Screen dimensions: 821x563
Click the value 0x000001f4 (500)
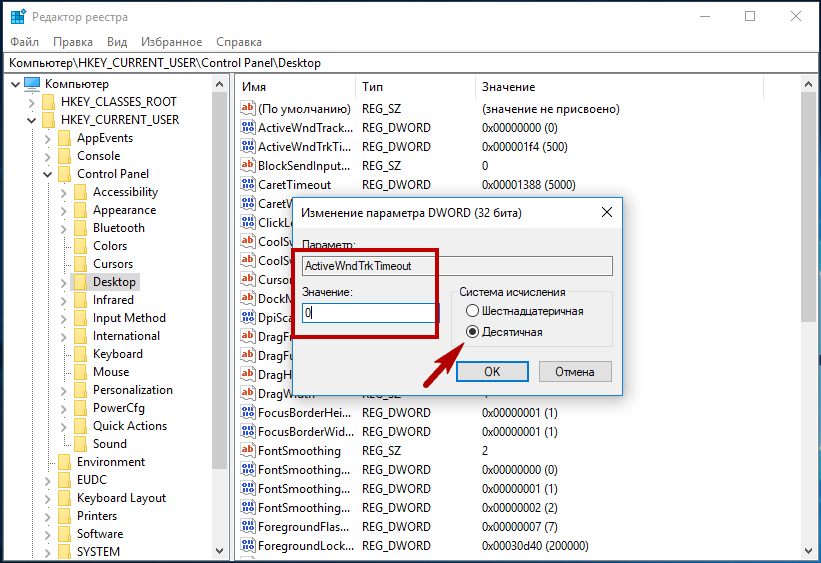coord(525,147)
